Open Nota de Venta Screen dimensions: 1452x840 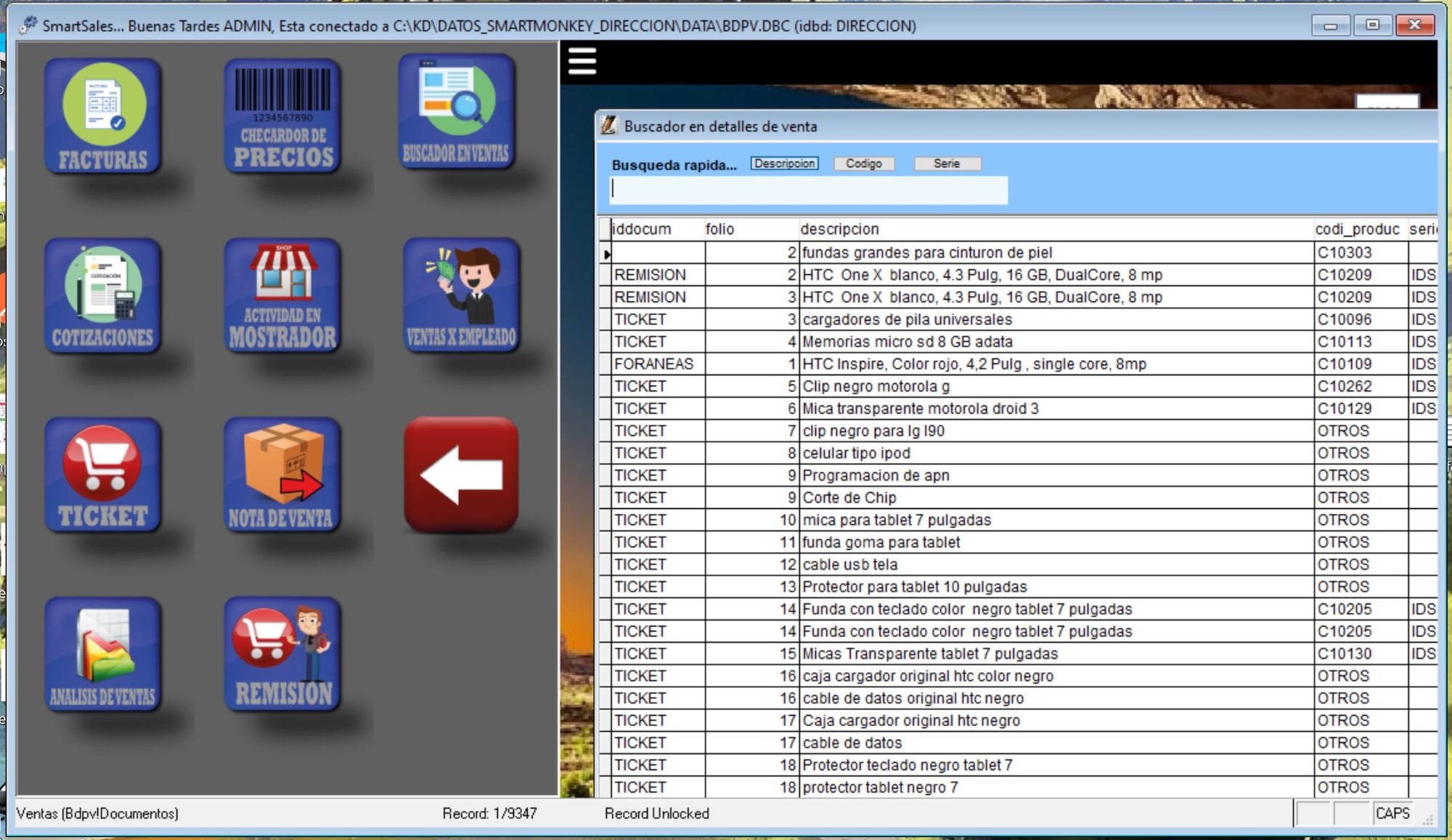282,476
